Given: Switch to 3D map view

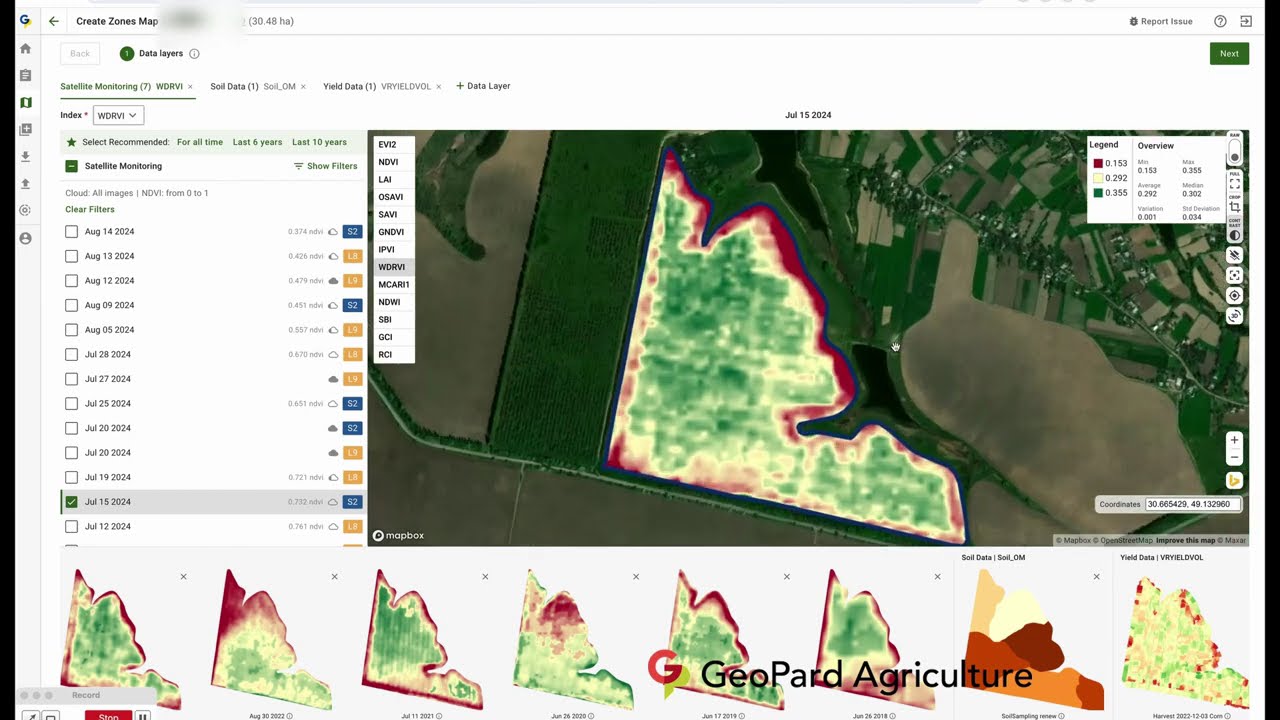Looking at the screenshot, I should coord(1235,316).
